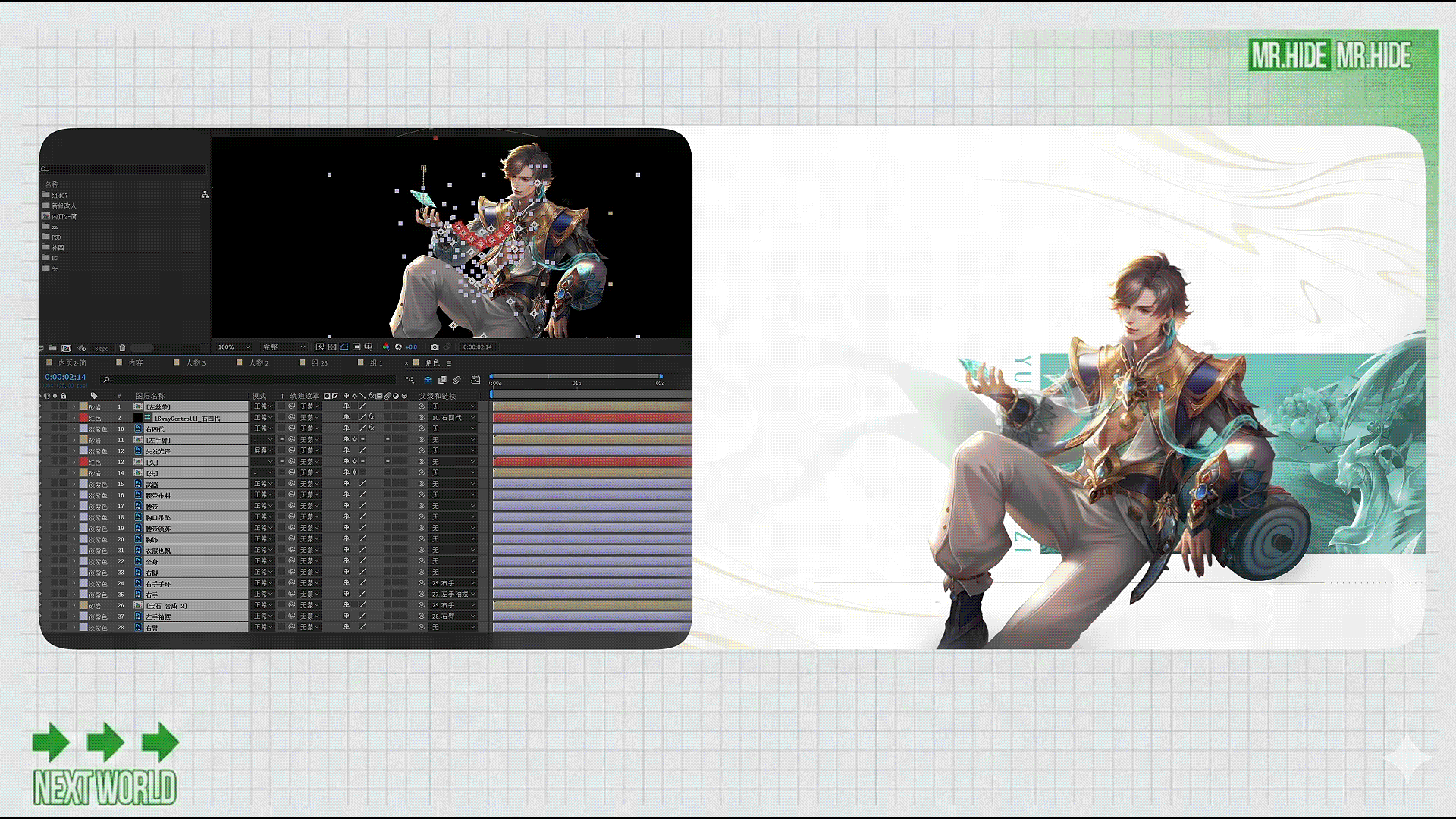The width and height of the screenshot is (1456, 819).
Task: Toggle lock switch for the 头发光泽 layer
Action: pos(64,450)
